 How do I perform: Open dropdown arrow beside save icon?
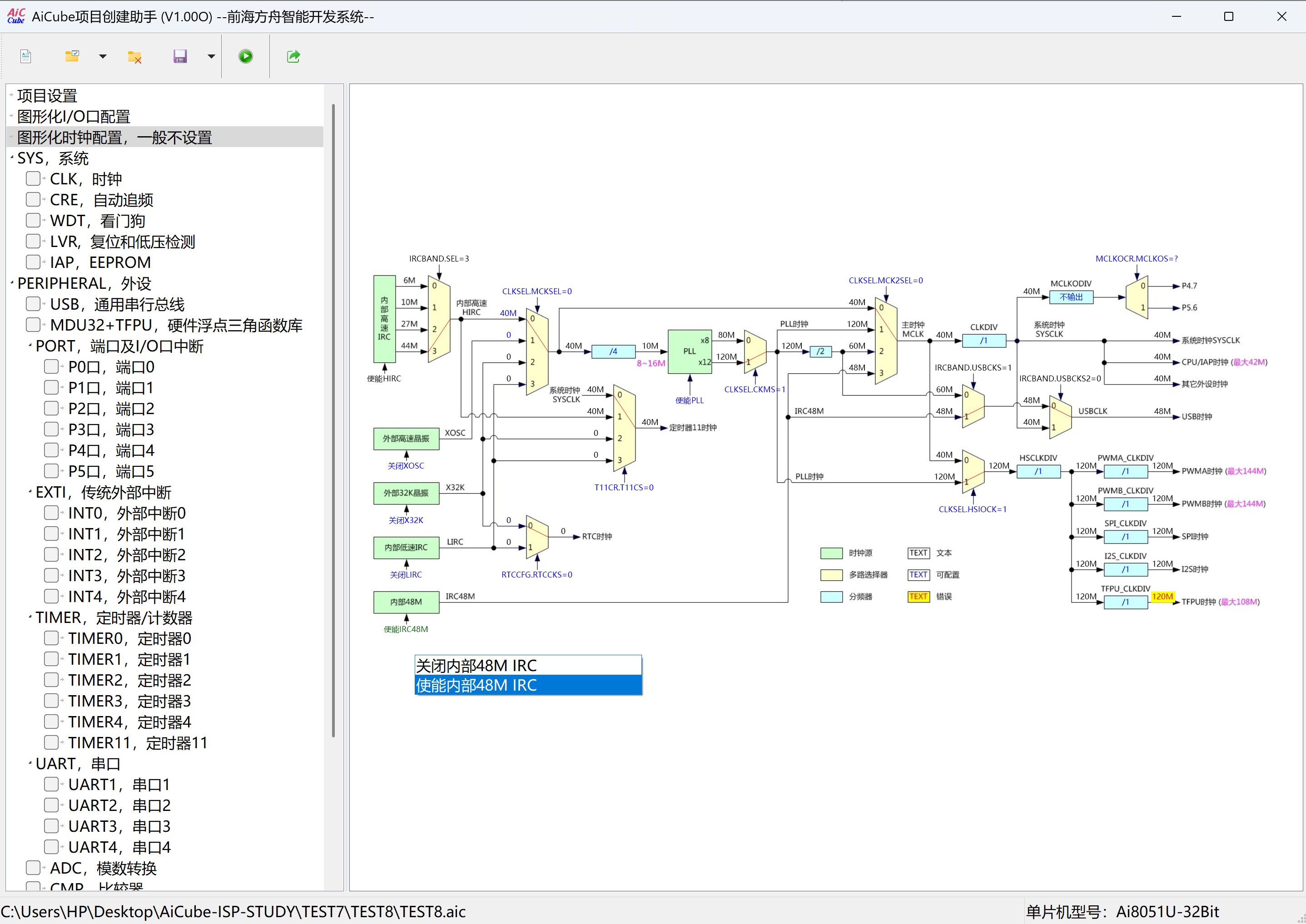tap(211, 56)
